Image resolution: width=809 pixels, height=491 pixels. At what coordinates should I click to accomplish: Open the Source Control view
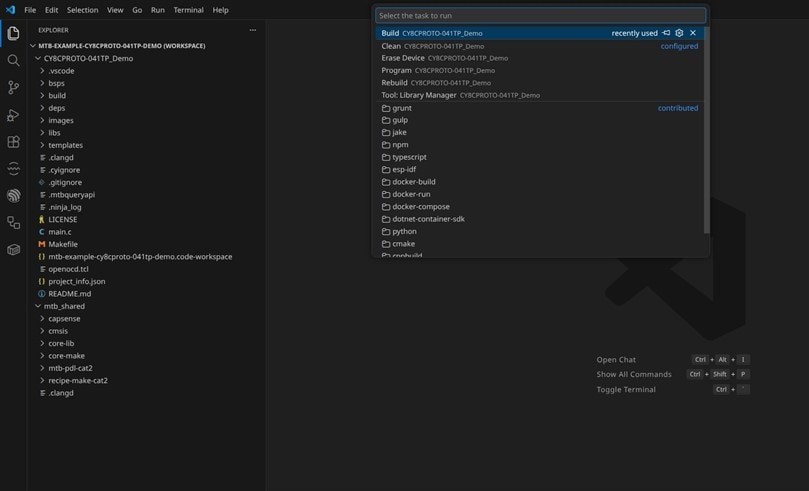coord(13,88)
